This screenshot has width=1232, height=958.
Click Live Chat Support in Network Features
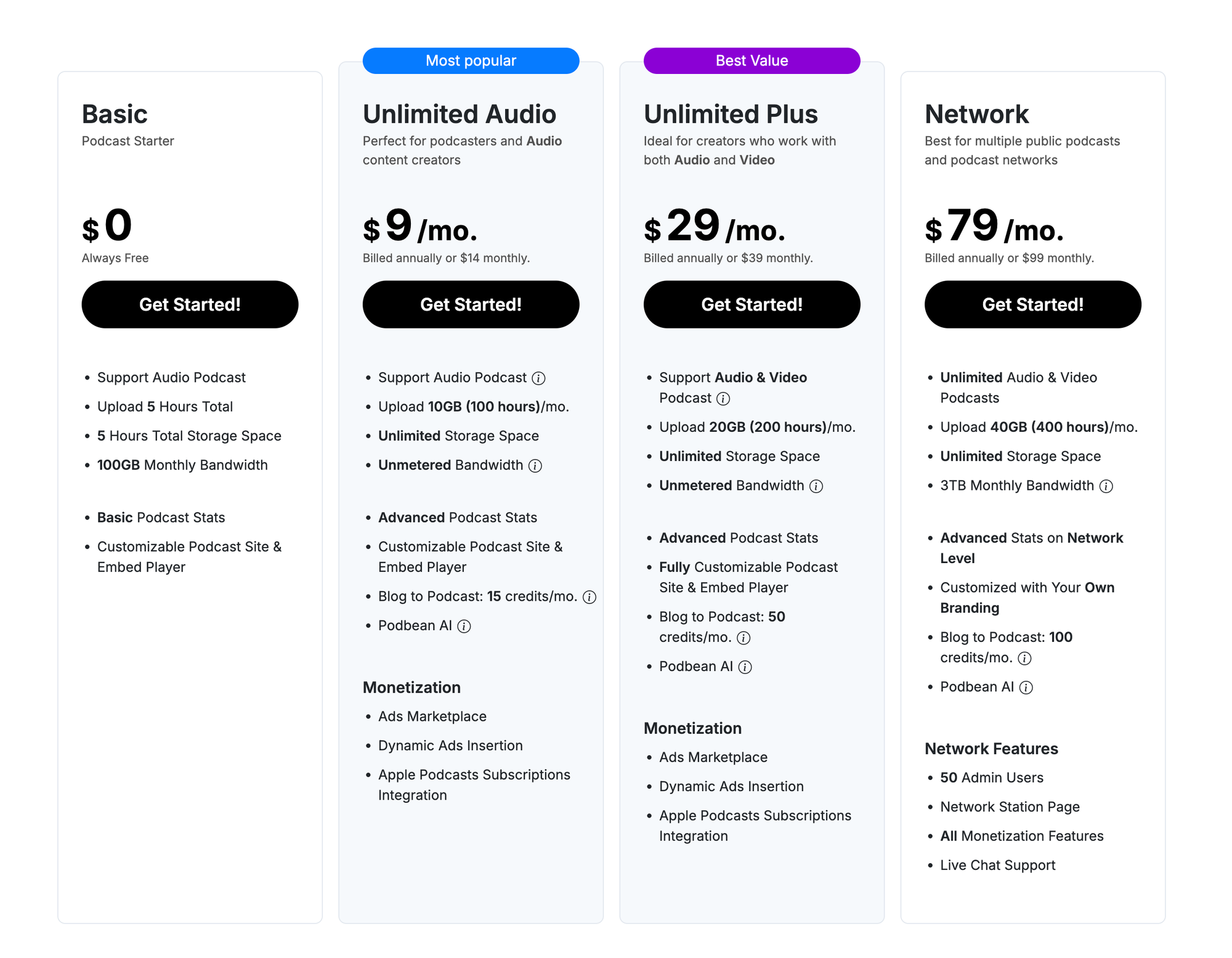coord(998,865)
